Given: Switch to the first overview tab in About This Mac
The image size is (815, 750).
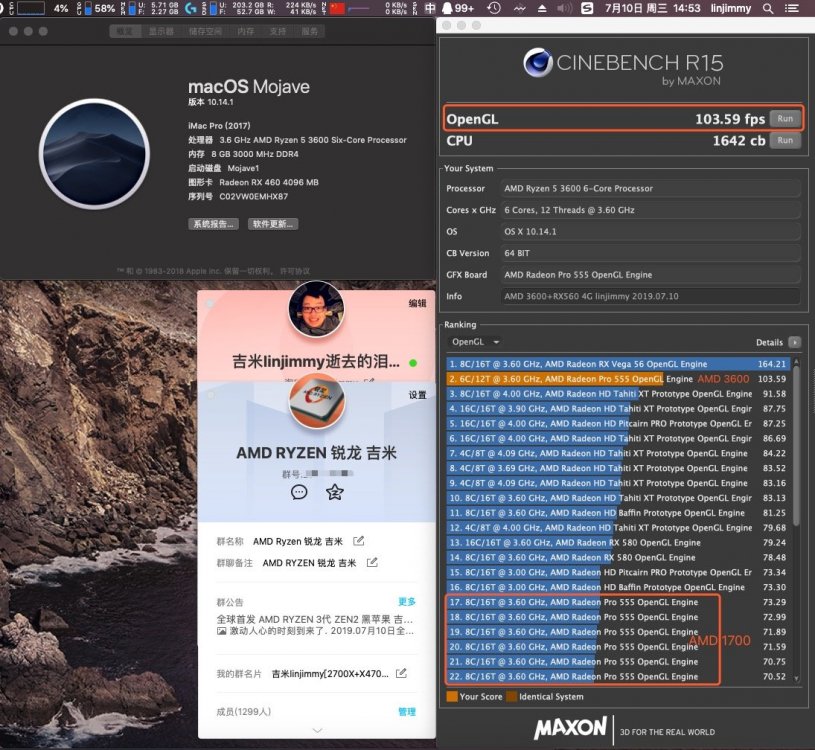Looking at the screenshot, I should coord(124,32).
